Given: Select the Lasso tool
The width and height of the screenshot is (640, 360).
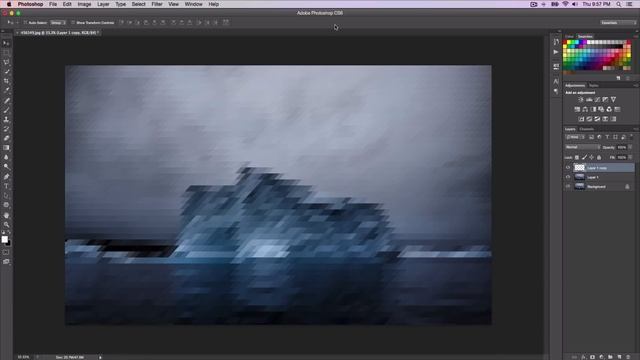Looking at the screenshot, I should point(6,62).
